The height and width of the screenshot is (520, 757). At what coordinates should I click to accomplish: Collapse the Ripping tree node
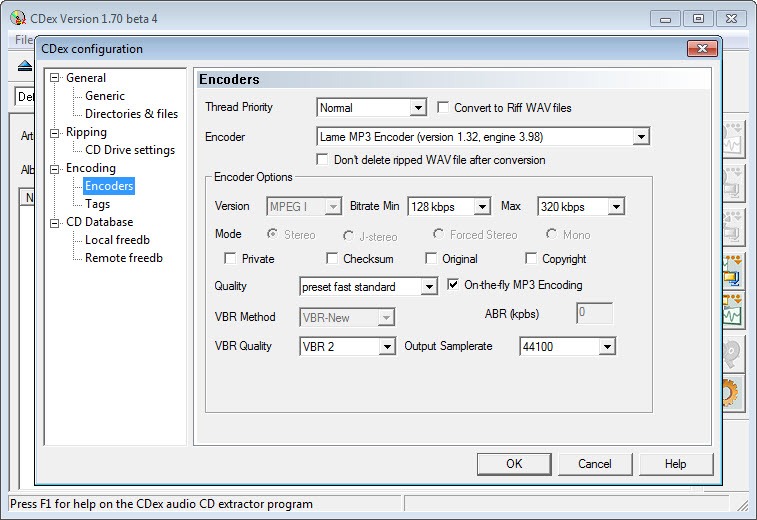point(55,133)
